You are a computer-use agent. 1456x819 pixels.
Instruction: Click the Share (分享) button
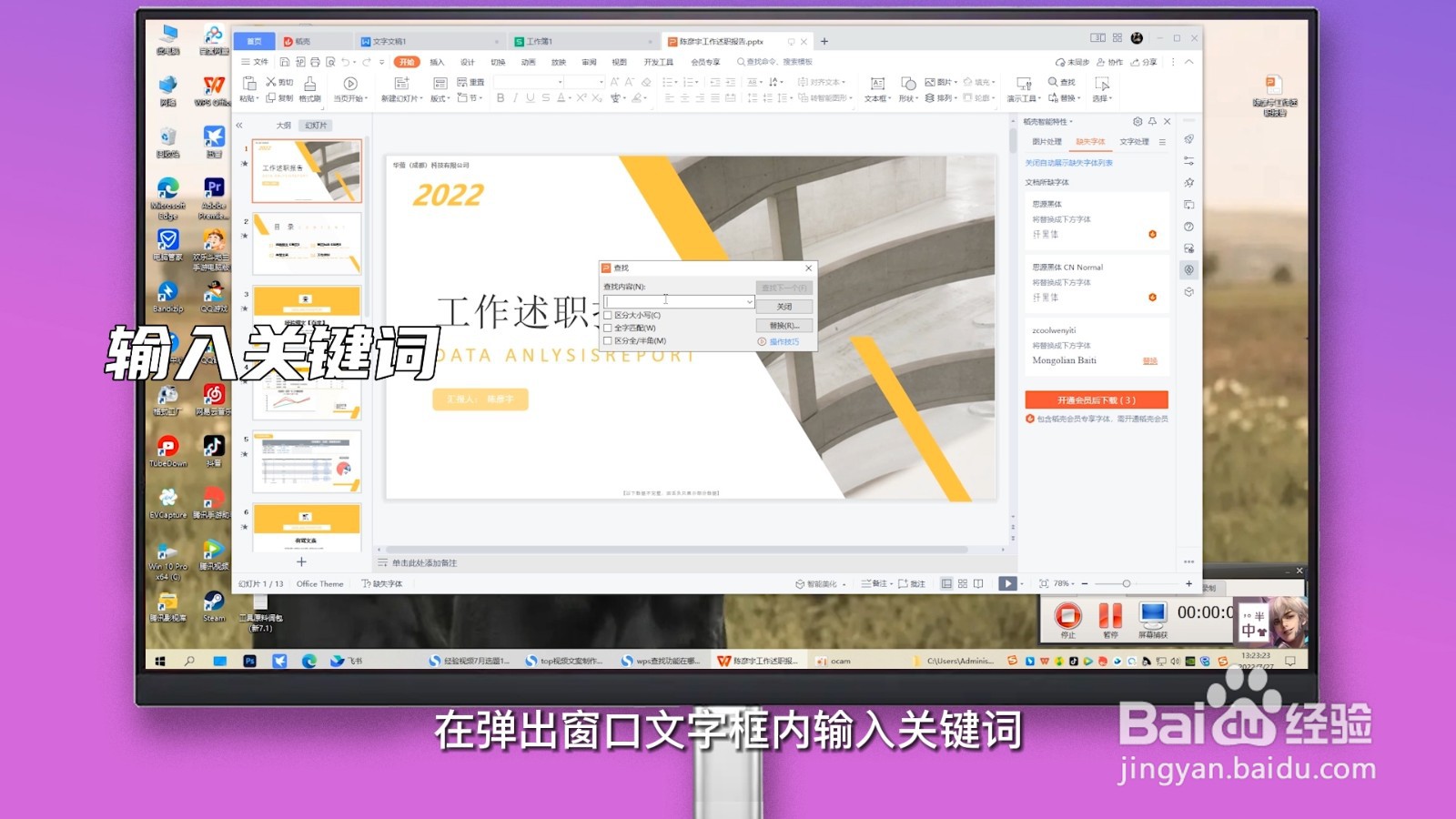pos(1144,62)
